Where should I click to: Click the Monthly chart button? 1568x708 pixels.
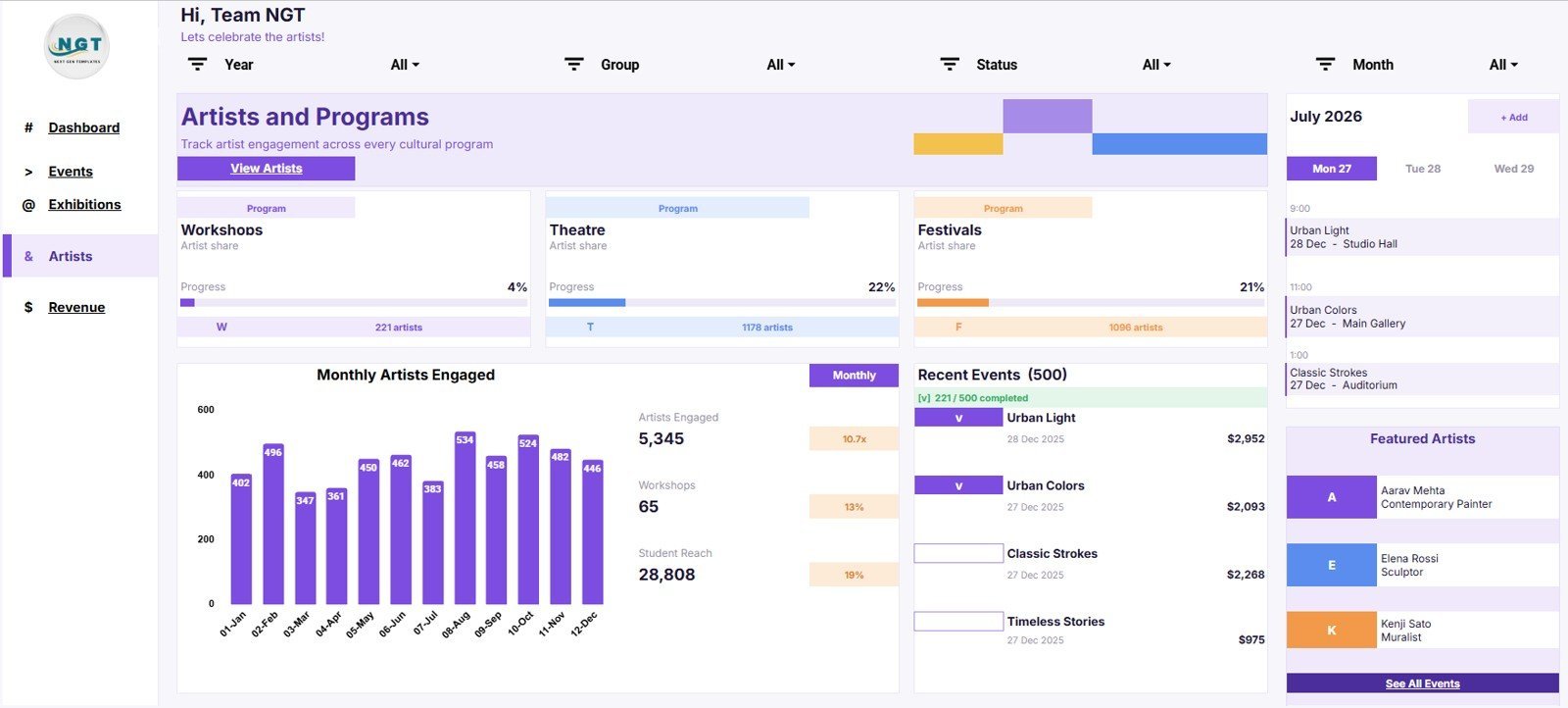(854, 376)
